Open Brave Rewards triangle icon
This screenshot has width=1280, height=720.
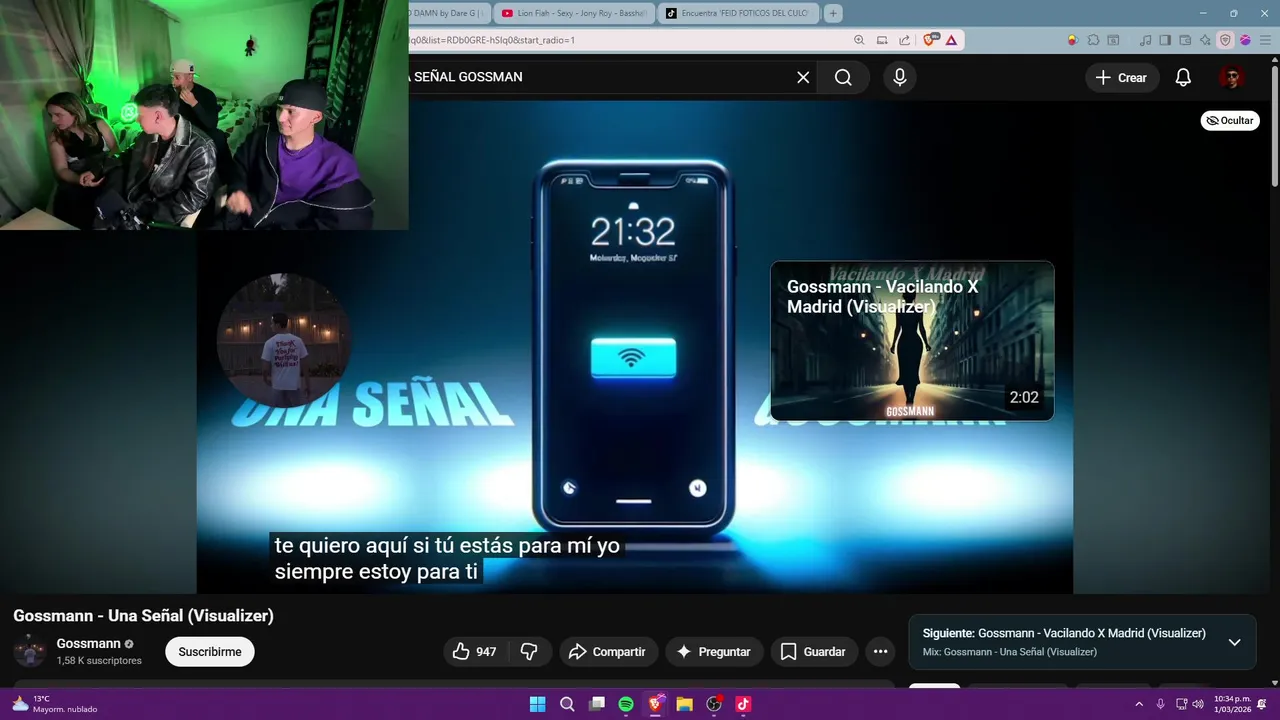pos(951,40)
